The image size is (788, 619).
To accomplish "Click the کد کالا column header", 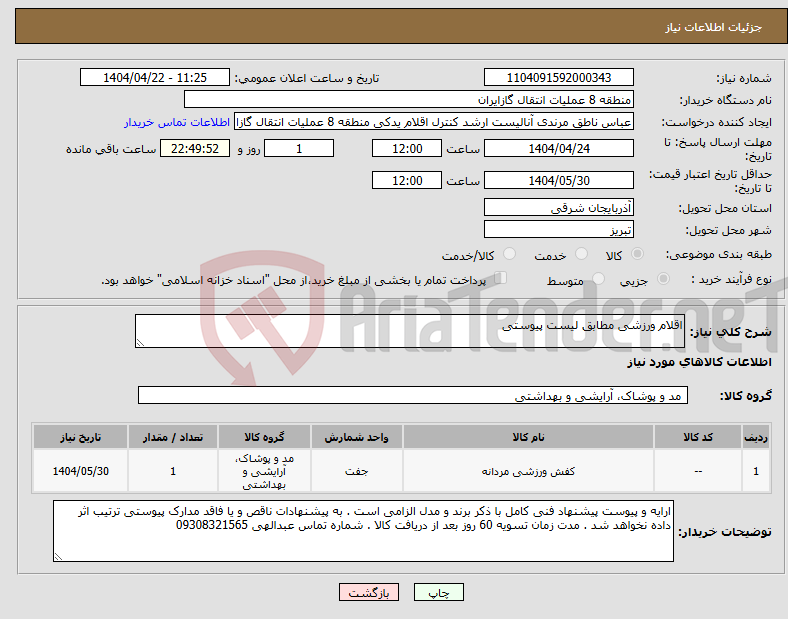I will [x=698, y=437].
